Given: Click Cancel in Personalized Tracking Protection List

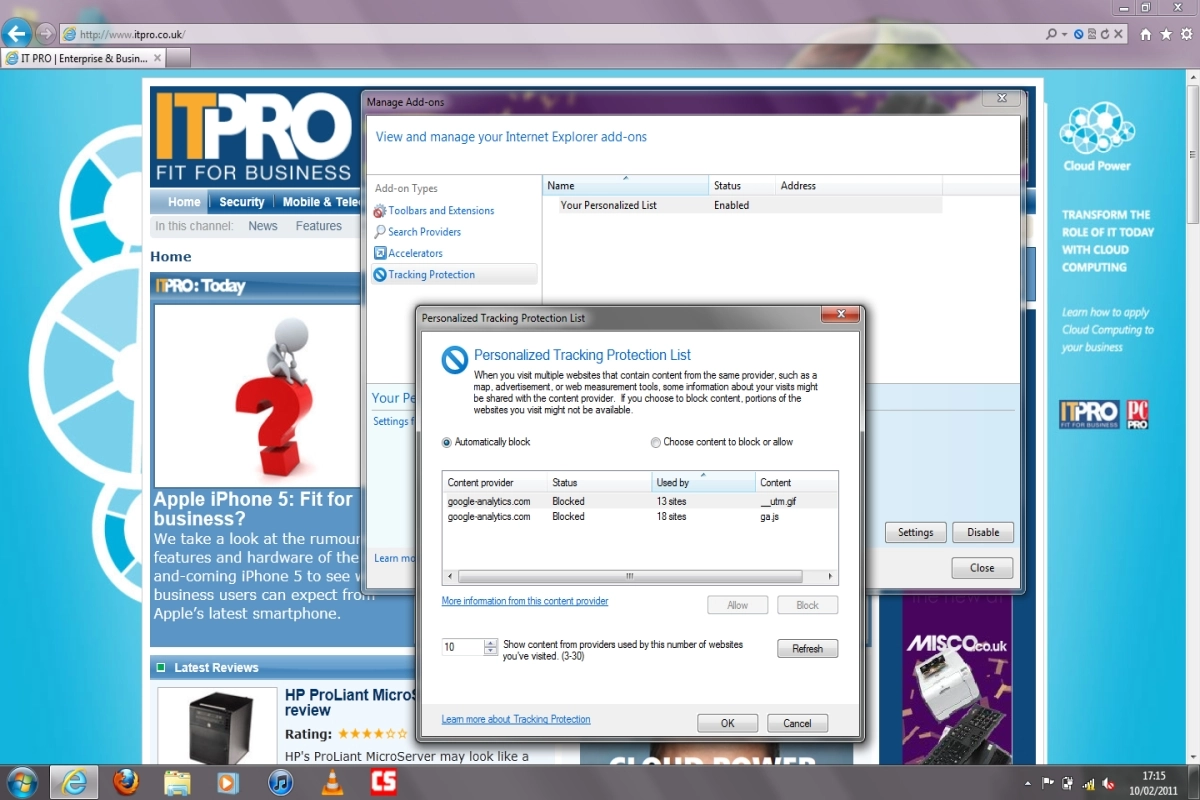Looking at the screenshot, I should [x=797, y=723].
